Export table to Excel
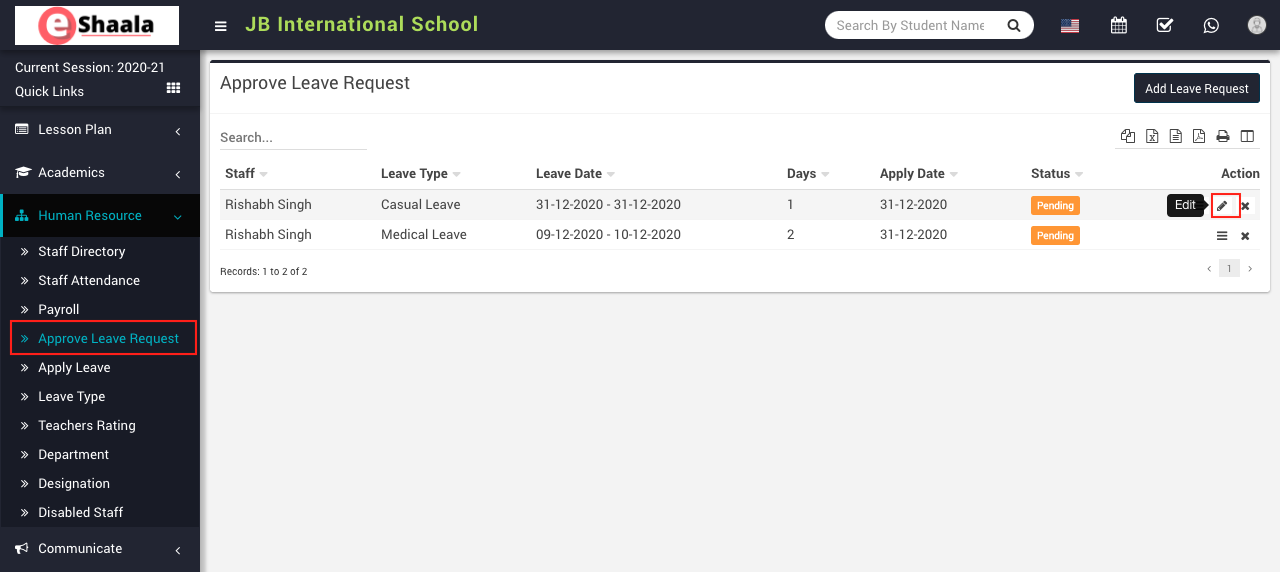The width and height of the screenshot is (1280, 572). coord(1152,137)
